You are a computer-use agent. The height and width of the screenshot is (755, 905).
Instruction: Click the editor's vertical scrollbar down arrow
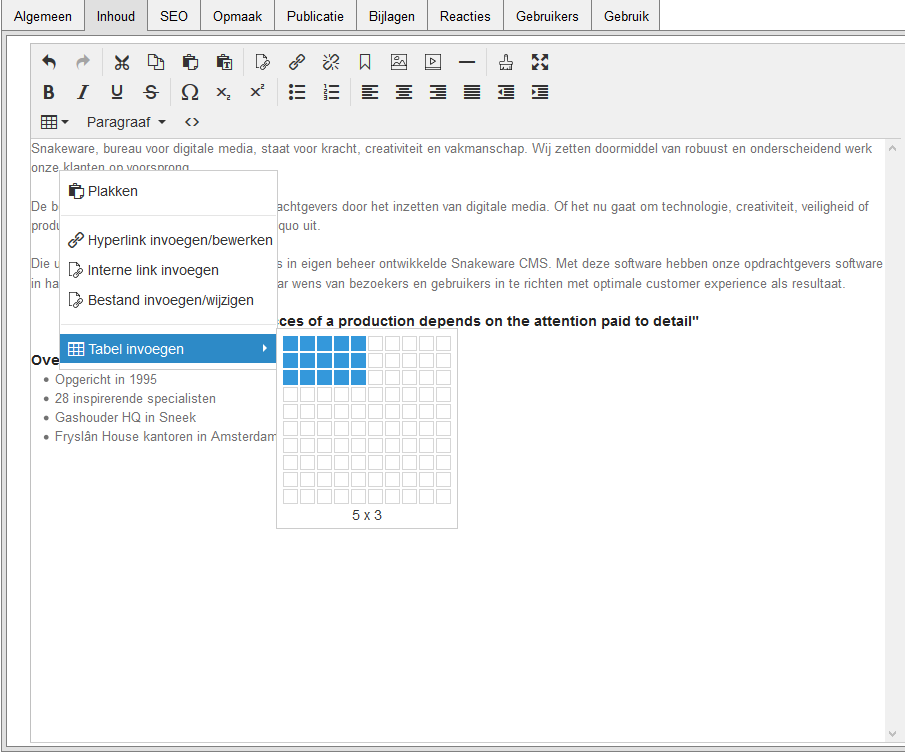point(893,734)
